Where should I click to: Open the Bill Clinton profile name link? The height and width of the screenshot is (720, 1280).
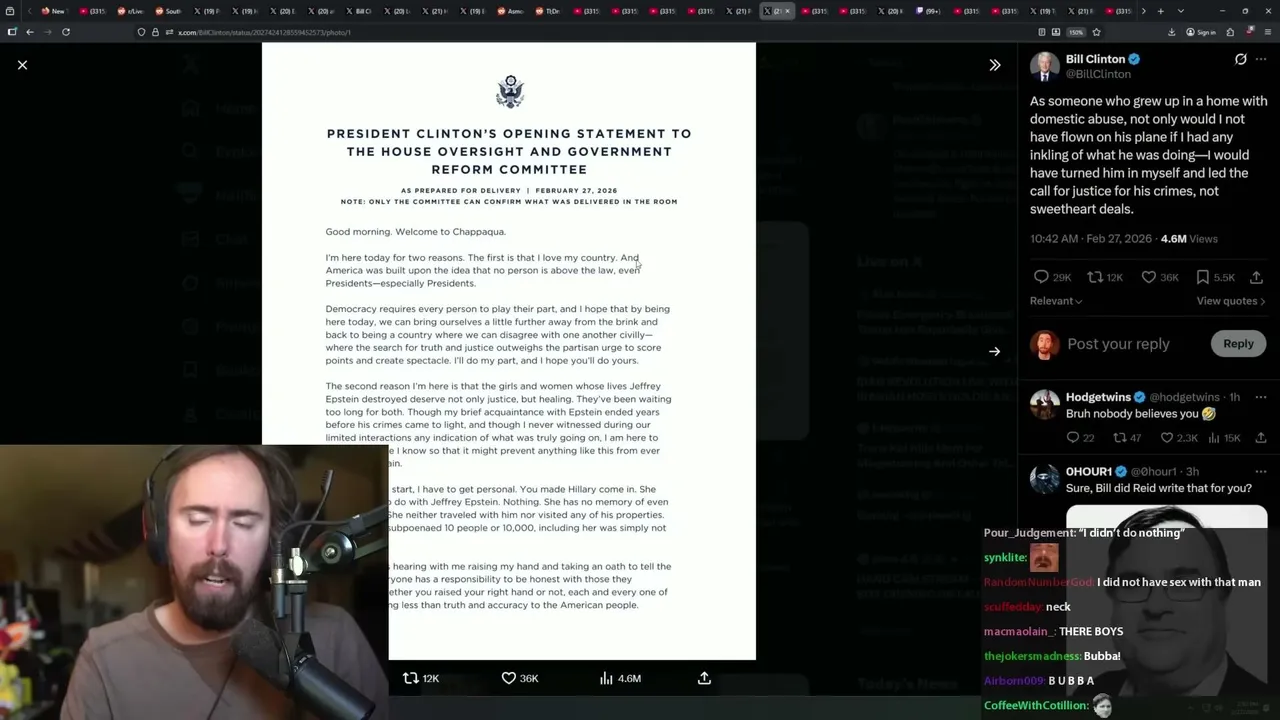point(1095,59)
